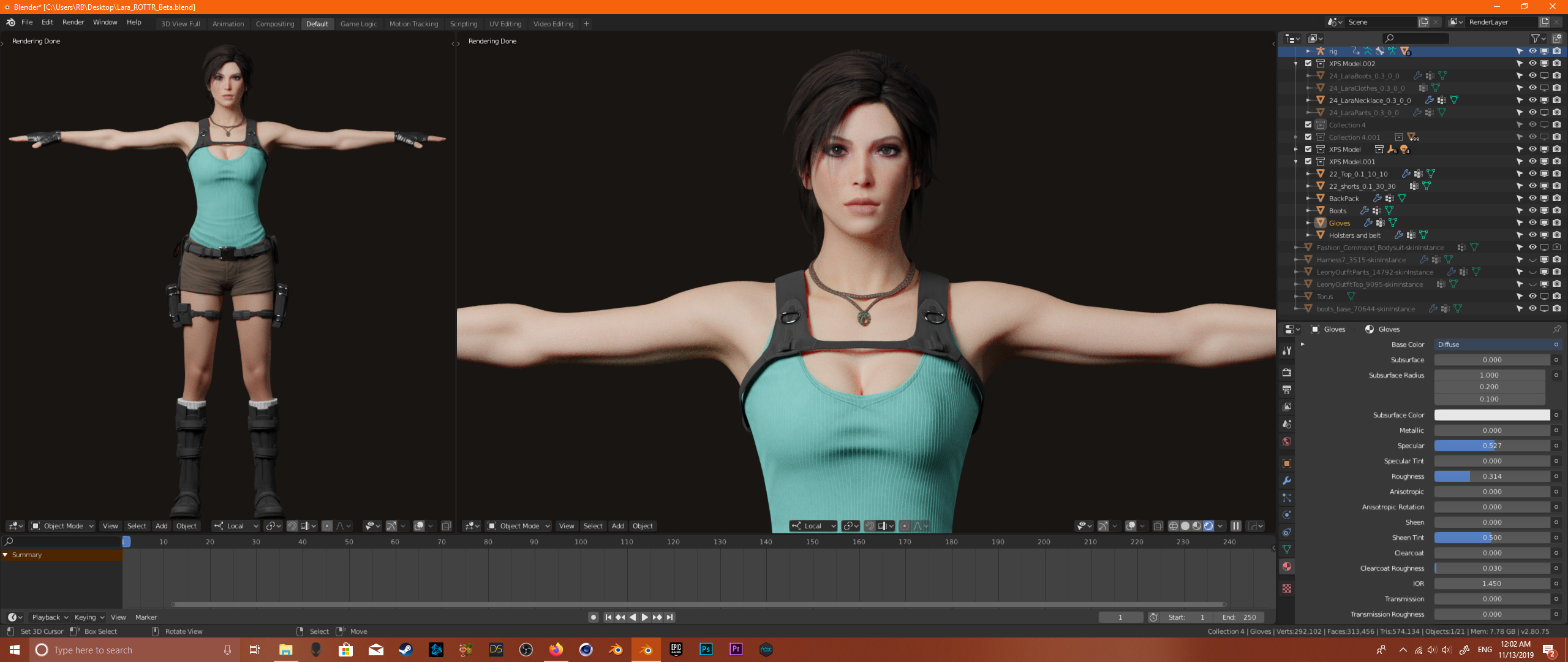
Task: Open Local transform orientation dropdown in left viewport
Action: click(x=236, y=526)
